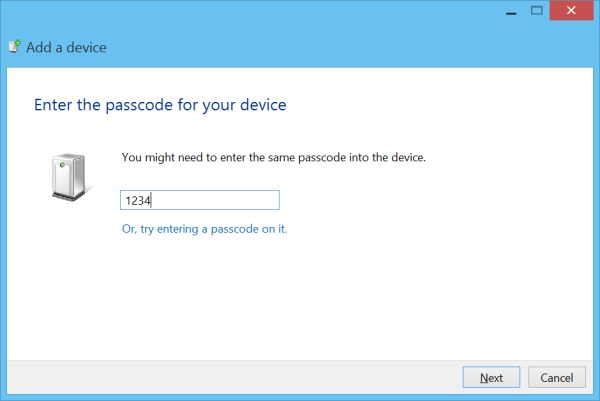The image size is (600, 401).
Task: Click the green light on the device image
Action: 62,165
